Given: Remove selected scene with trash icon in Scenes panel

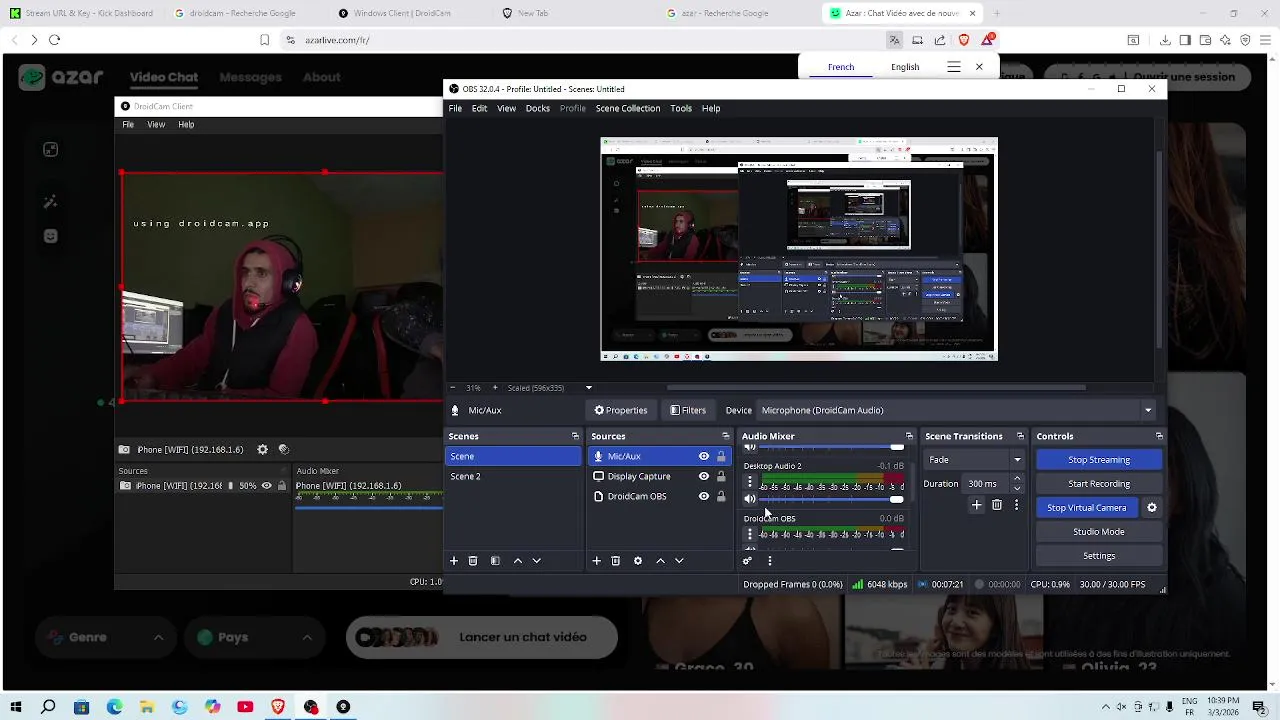Looking at the screenshot, I should tap(473, 561).
